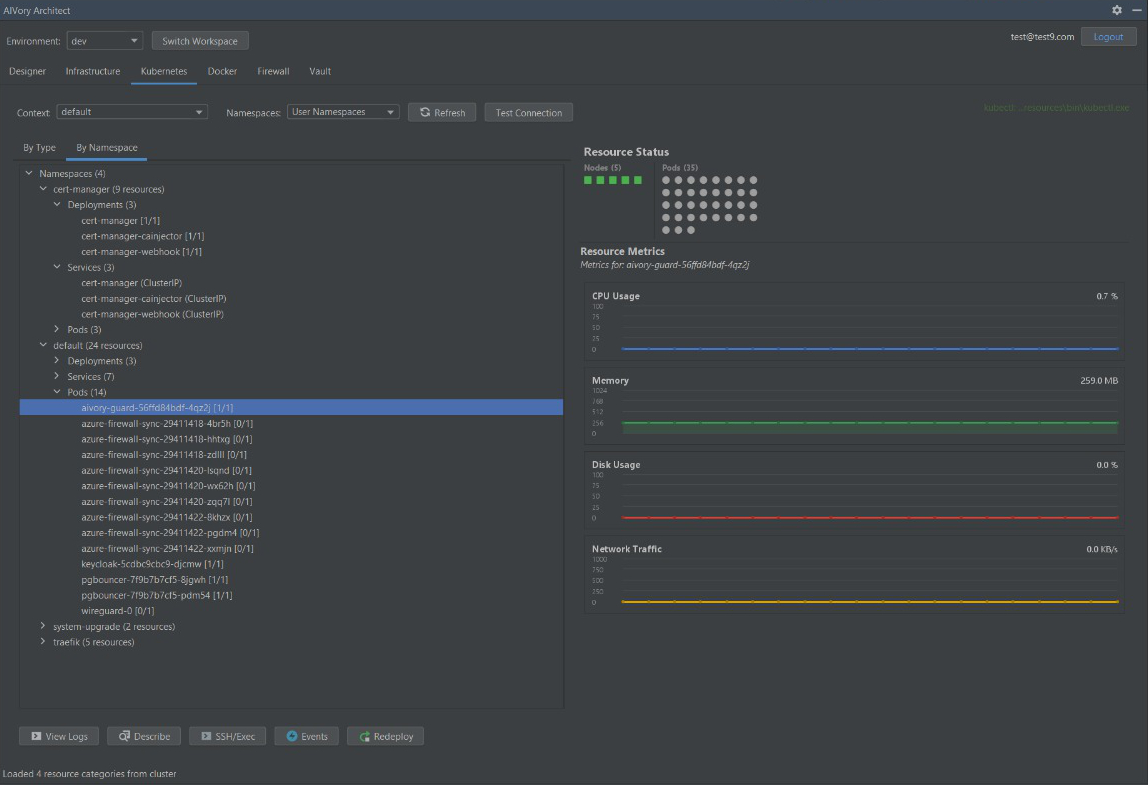Open SSH/Exec session button
This screenshot has height=785, width=1148.
click(x=228, y=736)
